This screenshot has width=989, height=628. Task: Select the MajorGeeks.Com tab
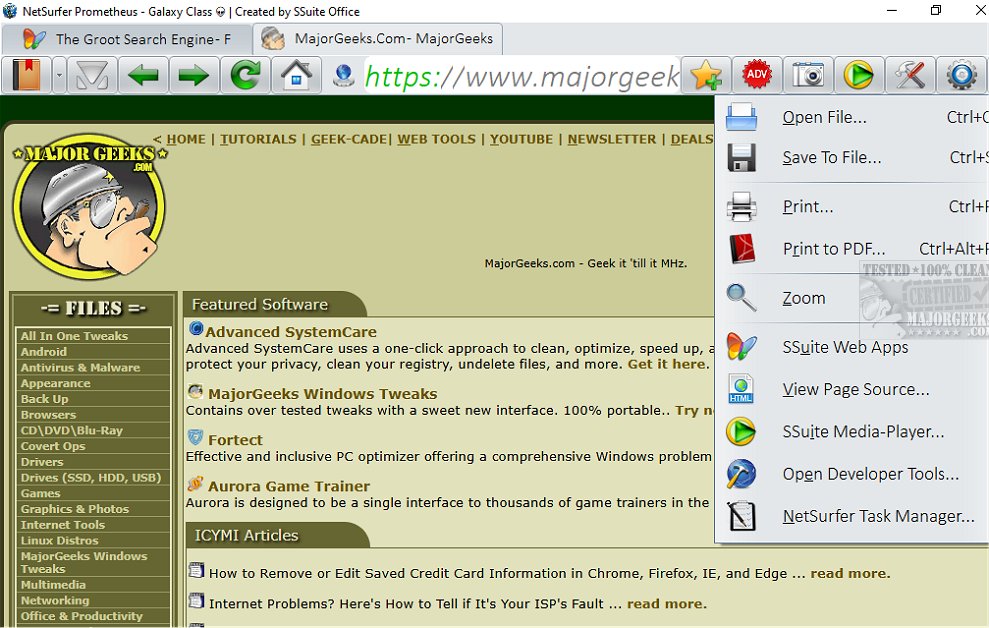[378, 39]
